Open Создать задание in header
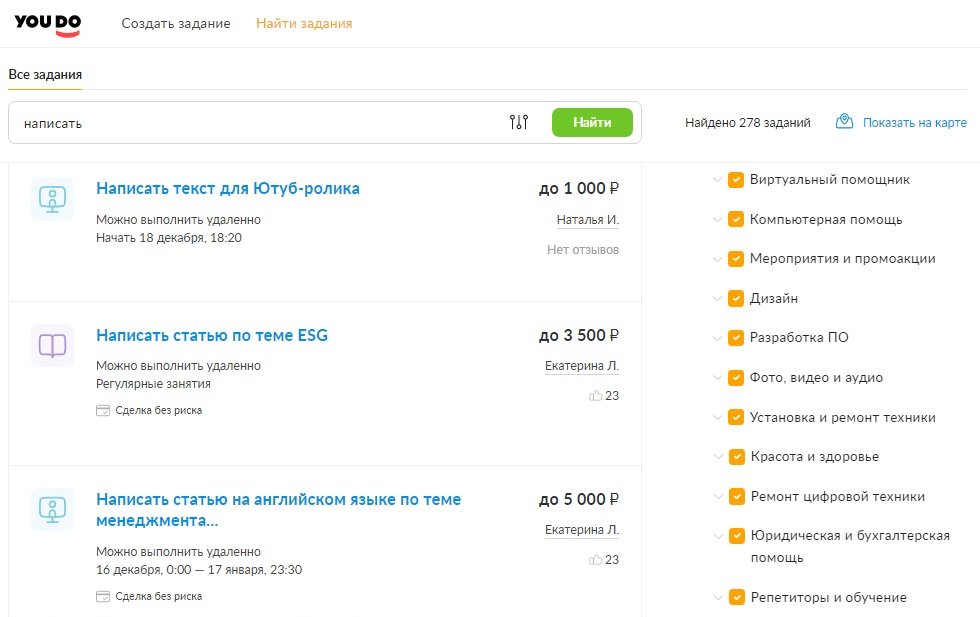Screen dimensions: 980x617 (x=176, y=24)
